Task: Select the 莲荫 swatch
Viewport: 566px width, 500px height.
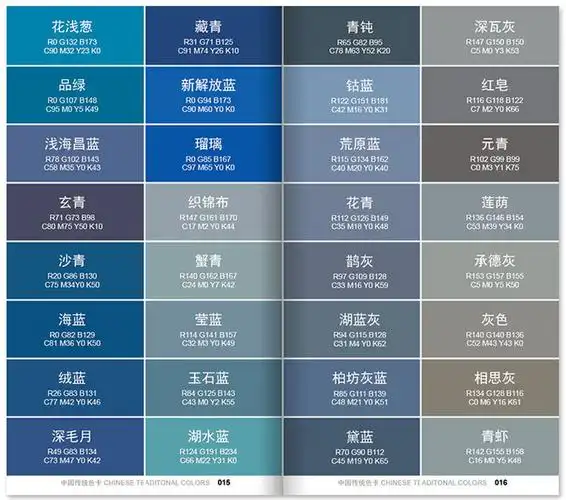Action: click(x=490, y=212)
